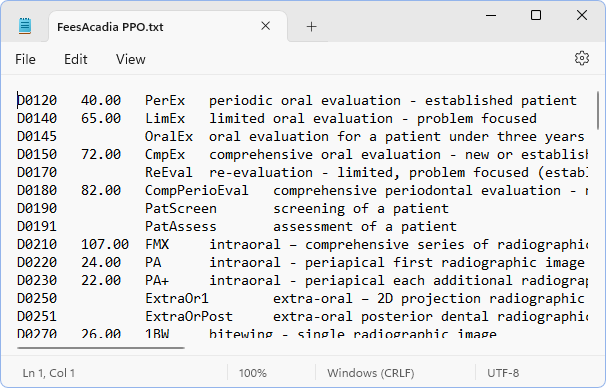Open the Notepad settings gear
This screenshot has width=606, height=388.
[x=582, y=58]
